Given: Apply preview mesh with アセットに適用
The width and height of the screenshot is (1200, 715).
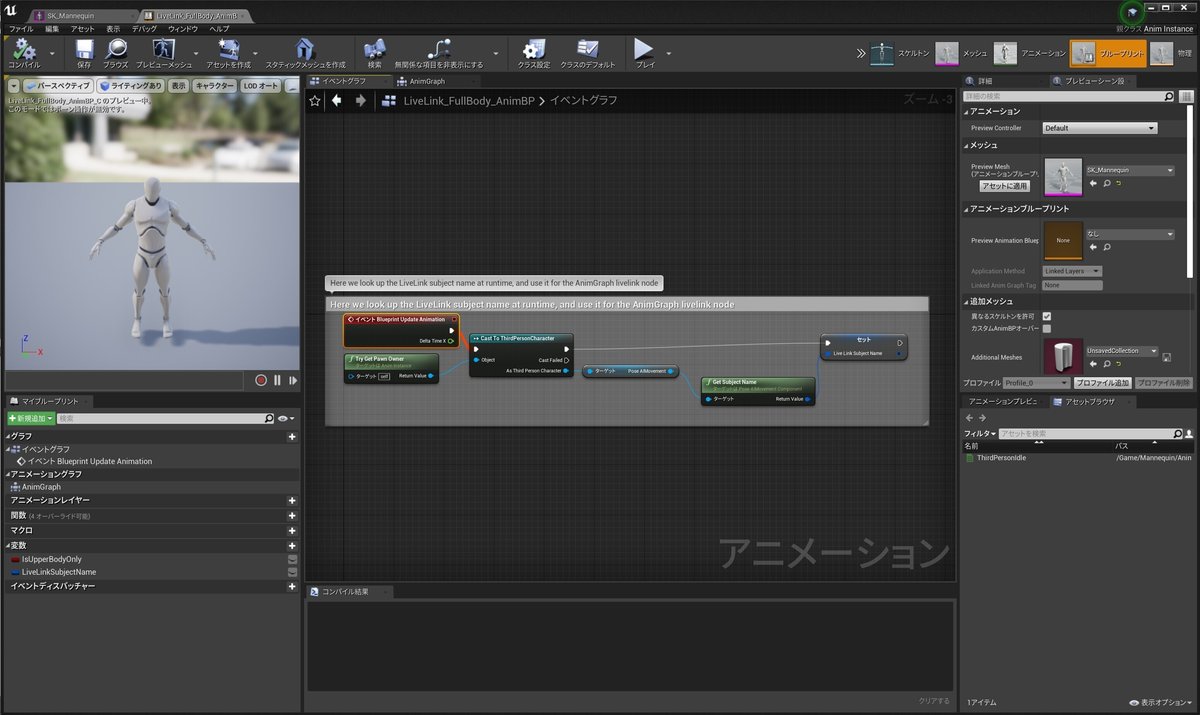Looking at the screenshot, I should click(1006, 185).
